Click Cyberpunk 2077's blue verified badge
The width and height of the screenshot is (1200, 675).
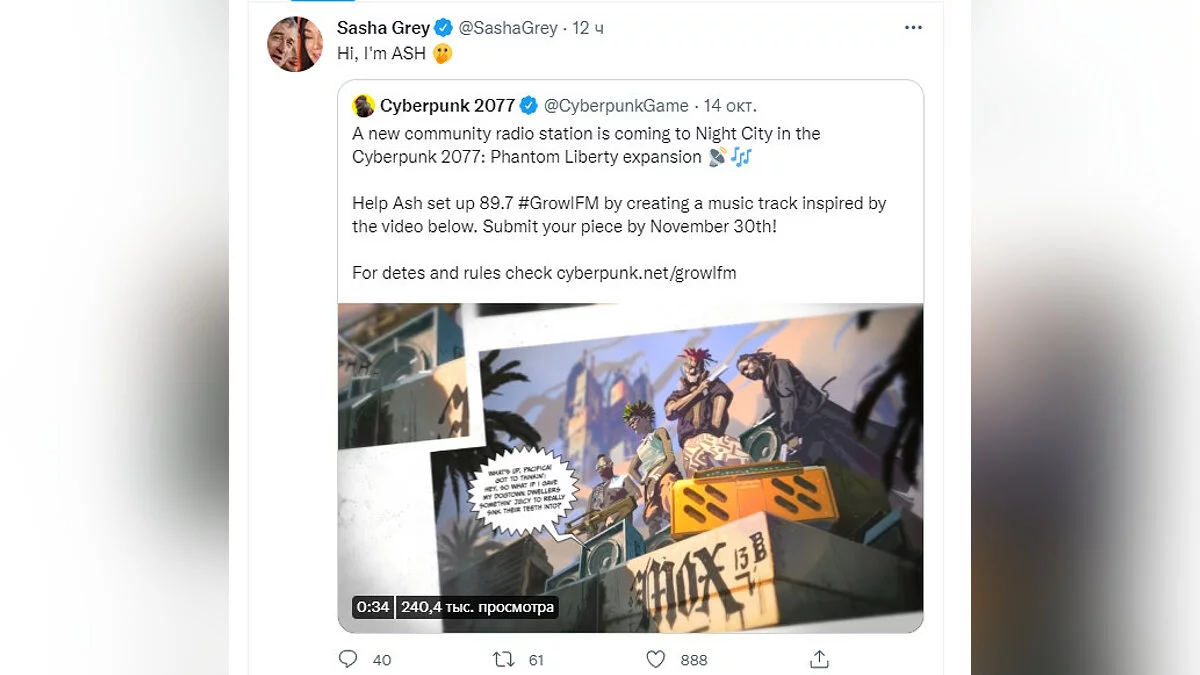tap(529, 106)
